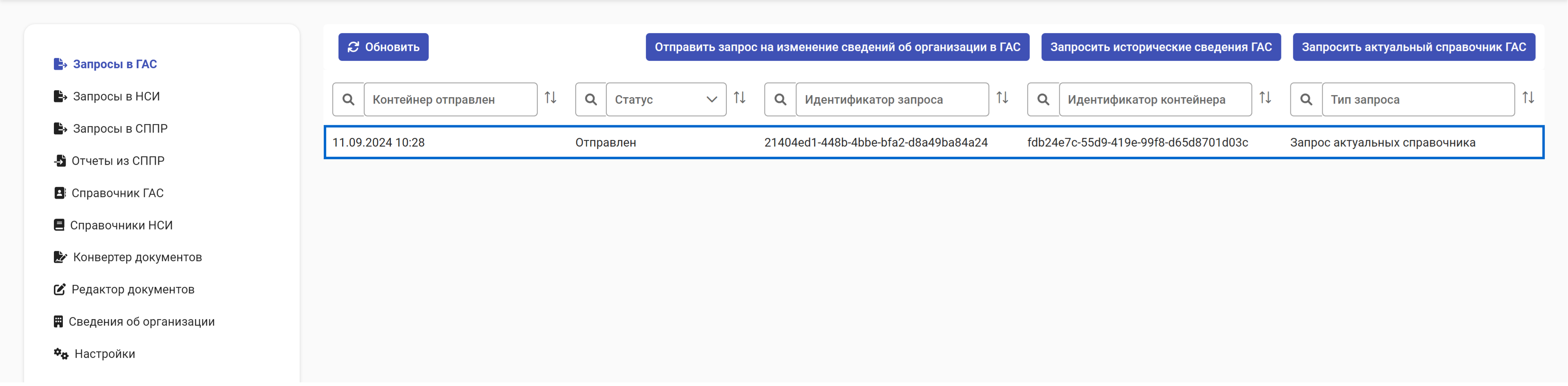
Task: Open Справочники НСИ page
Action: tap(121, 226)
